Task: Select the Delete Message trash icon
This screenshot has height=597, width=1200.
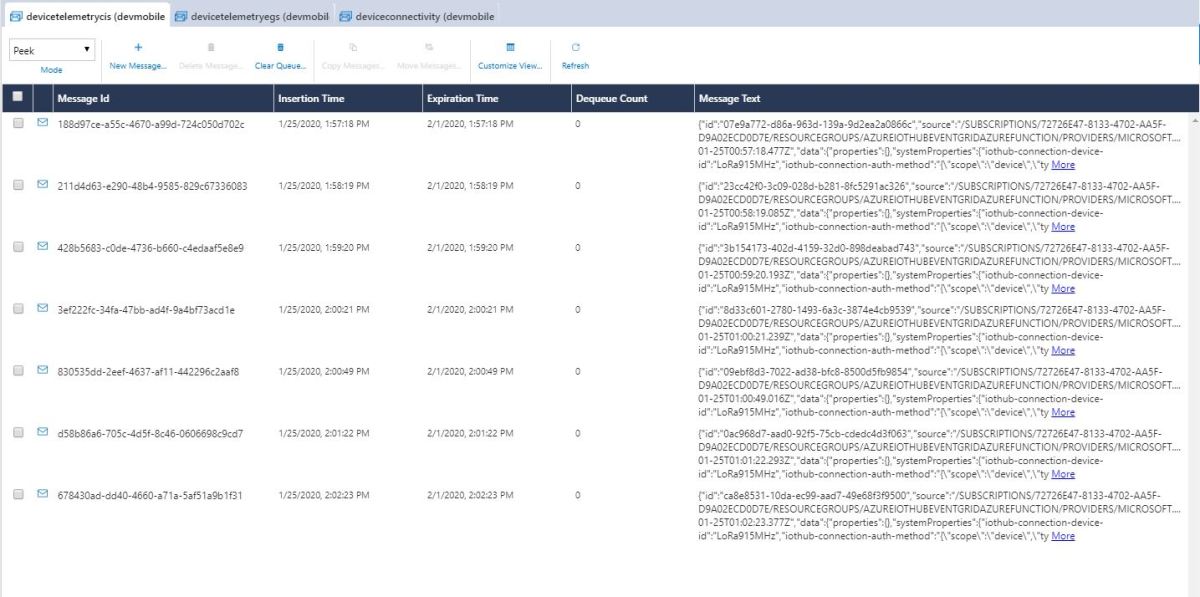Action: click(210, 47)
